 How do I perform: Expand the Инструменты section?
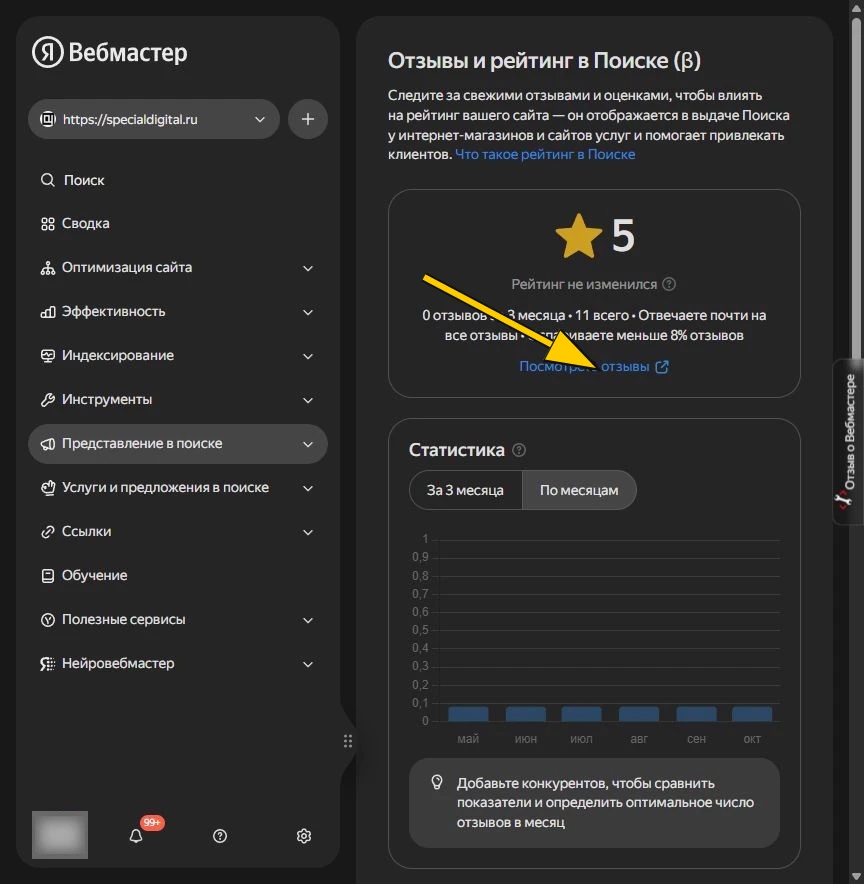coord(308,400)
